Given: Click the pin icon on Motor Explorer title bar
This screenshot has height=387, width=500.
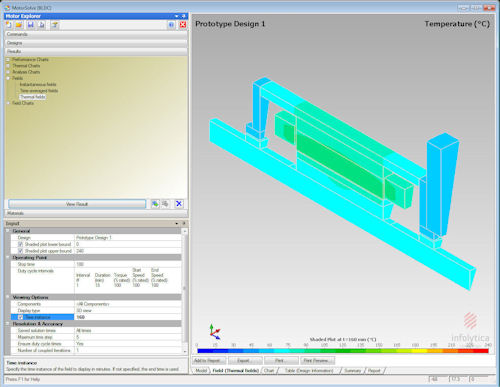Looking at the screenshot, I should point(183,16).
